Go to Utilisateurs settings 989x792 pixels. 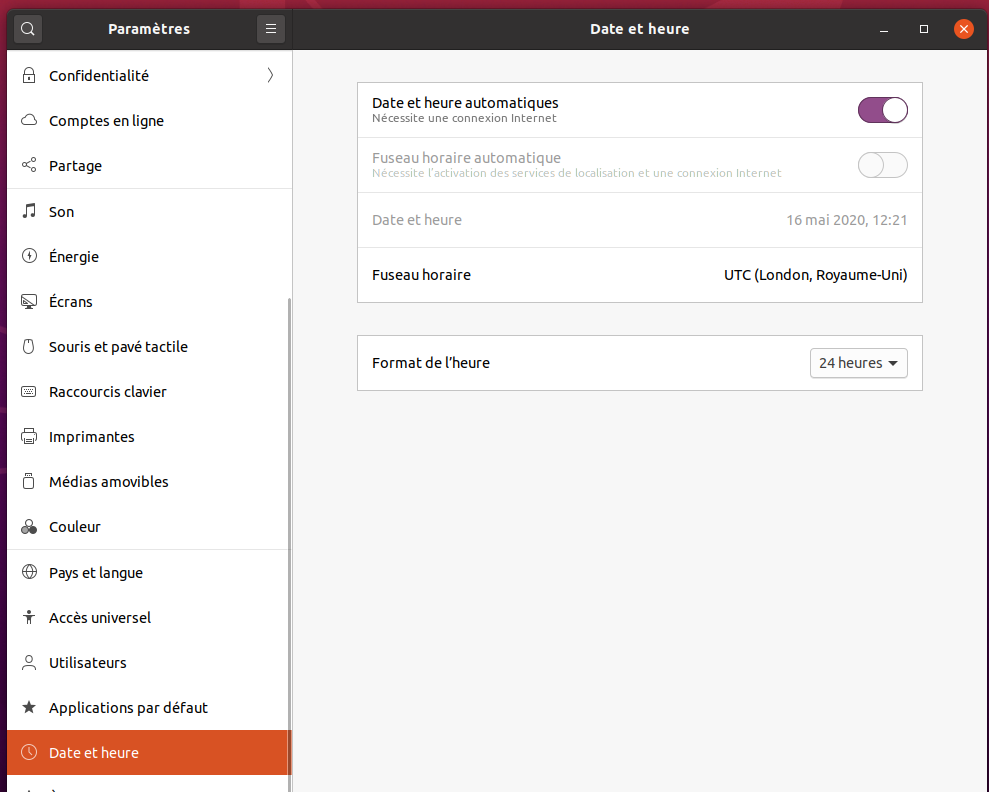149,663
